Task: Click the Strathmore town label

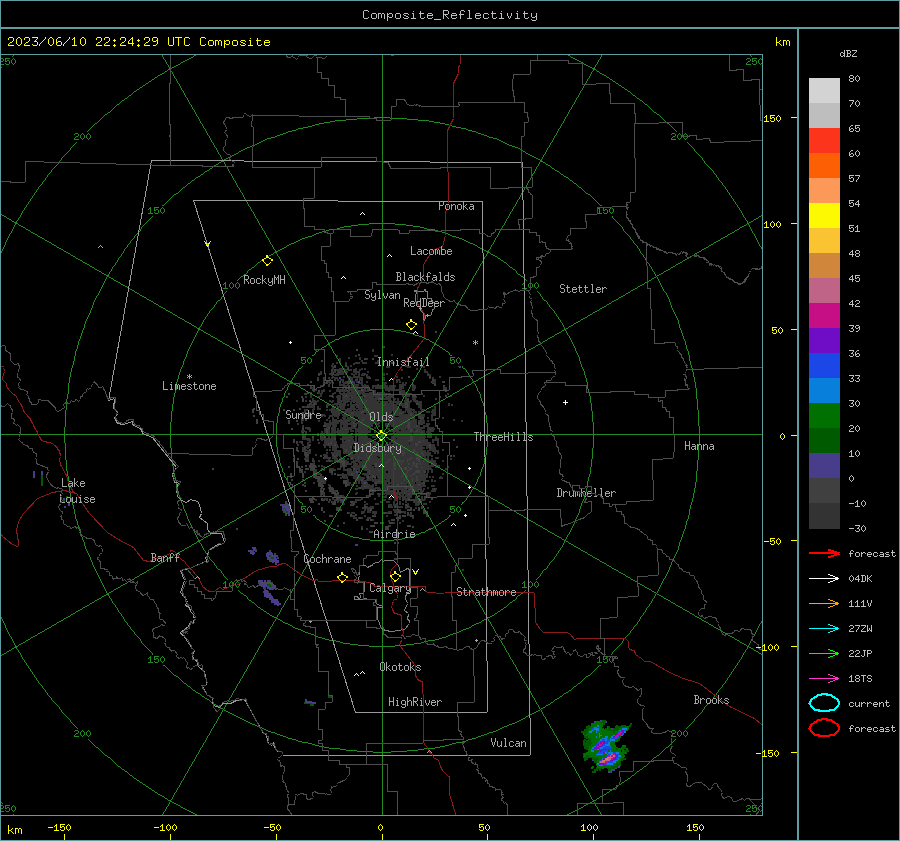Action: coord(486,592)
